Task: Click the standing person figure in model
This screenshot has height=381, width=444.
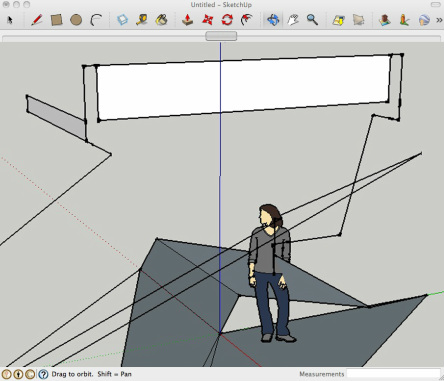Action: click(271, 273)
